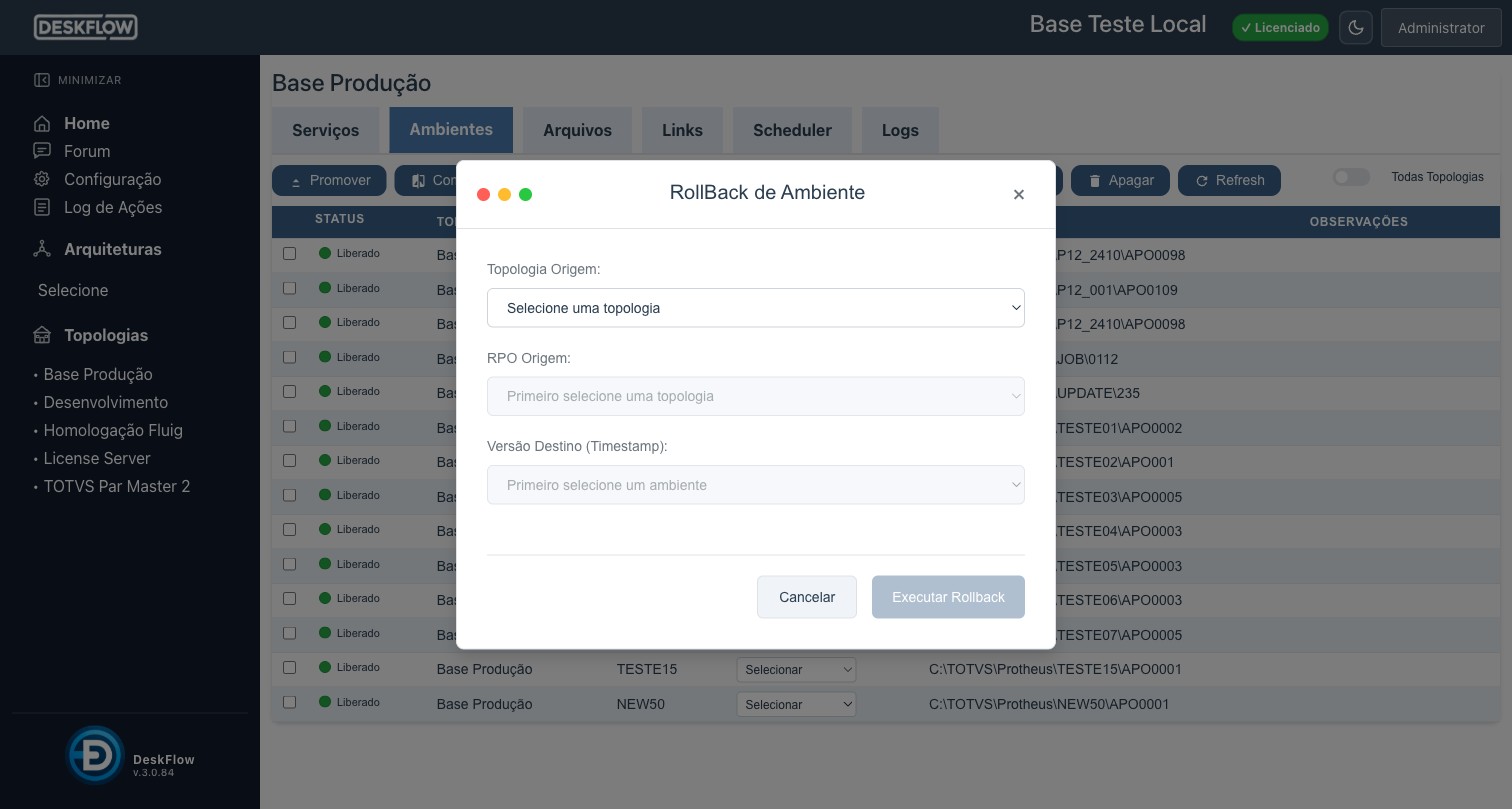Check the row ending TESTE01\APO0002

pos(290,426)
